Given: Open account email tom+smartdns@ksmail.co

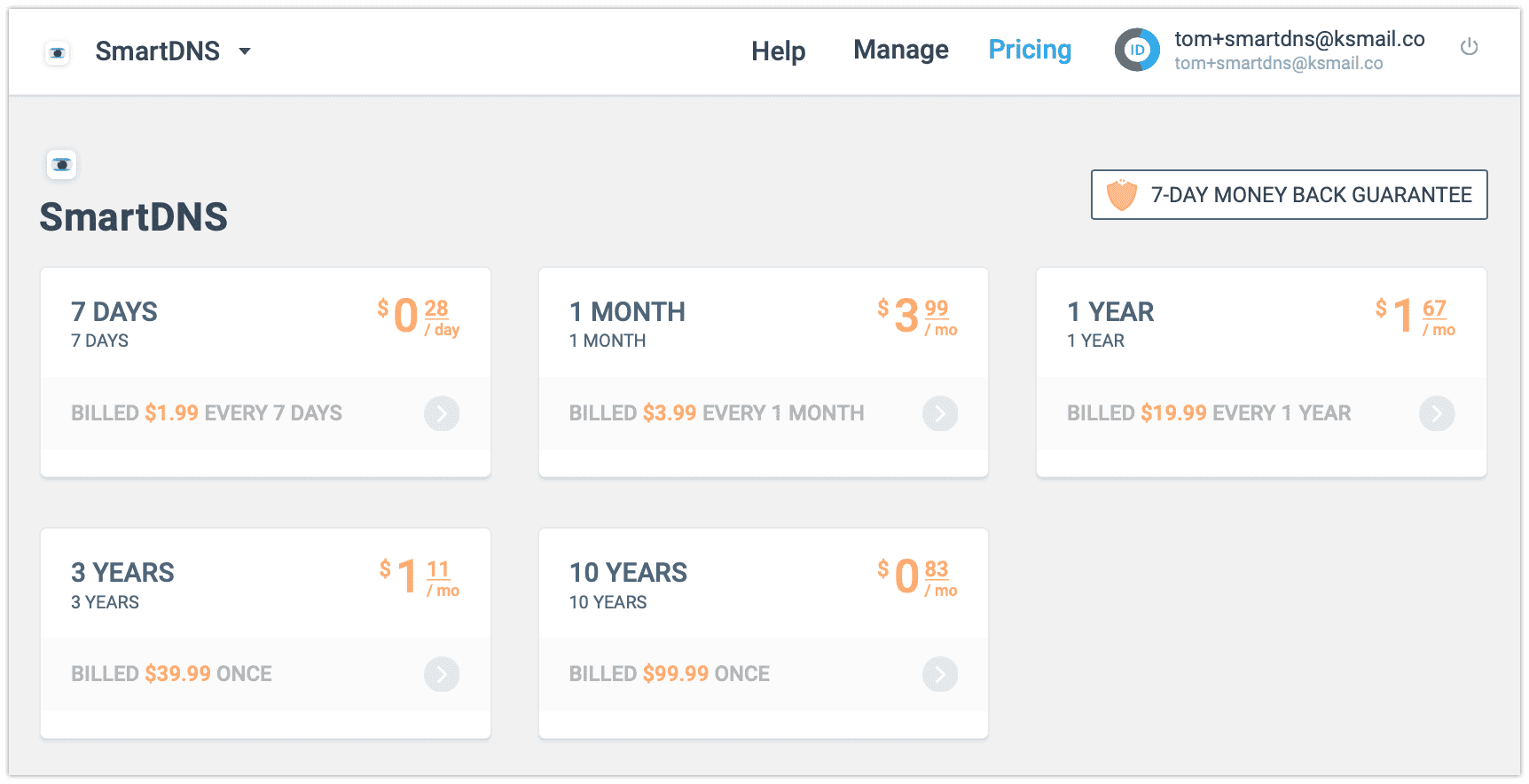Looking at the screenshot, I should pos(1299,39).
